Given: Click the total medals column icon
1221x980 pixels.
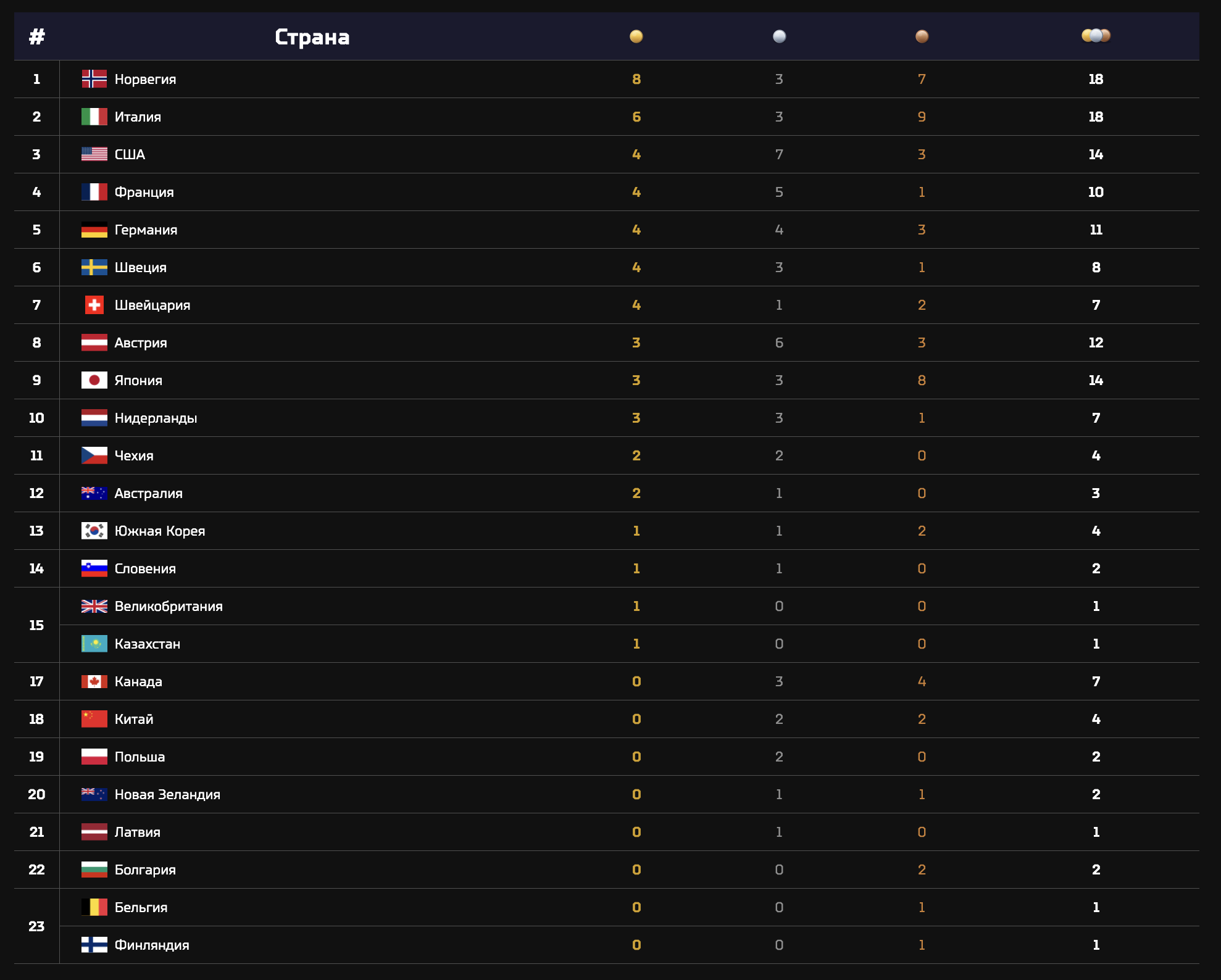Looking at the screenshot, I should coord(1096,36).
